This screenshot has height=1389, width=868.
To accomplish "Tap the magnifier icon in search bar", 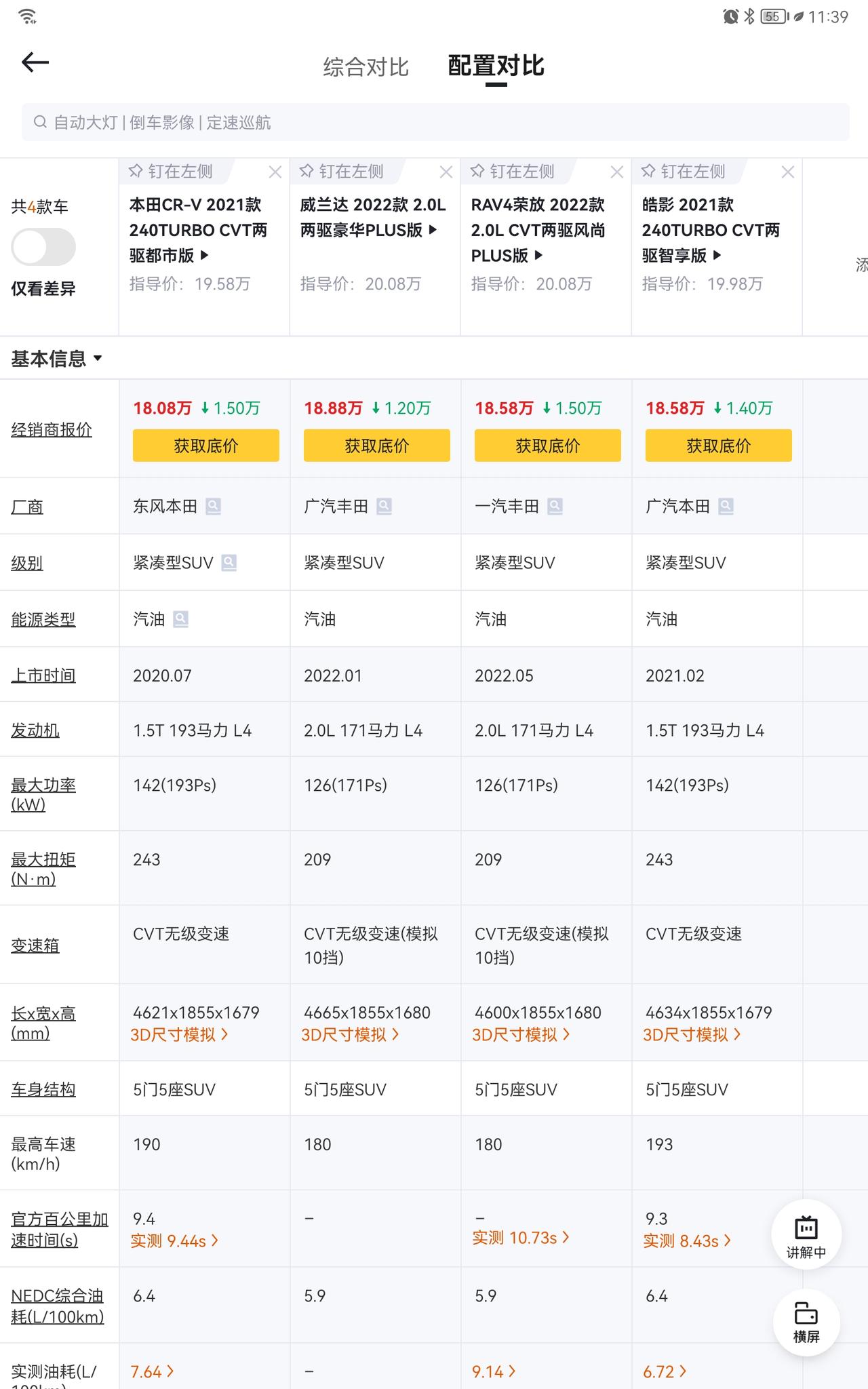I will 41,122.
